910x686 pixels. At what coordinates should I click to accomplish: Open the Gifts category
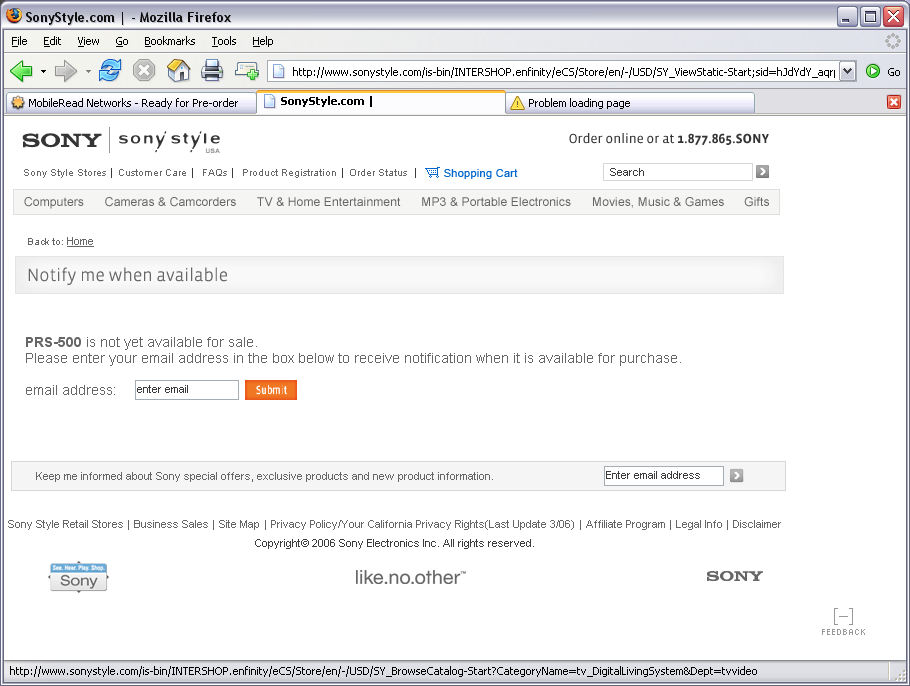757,202
